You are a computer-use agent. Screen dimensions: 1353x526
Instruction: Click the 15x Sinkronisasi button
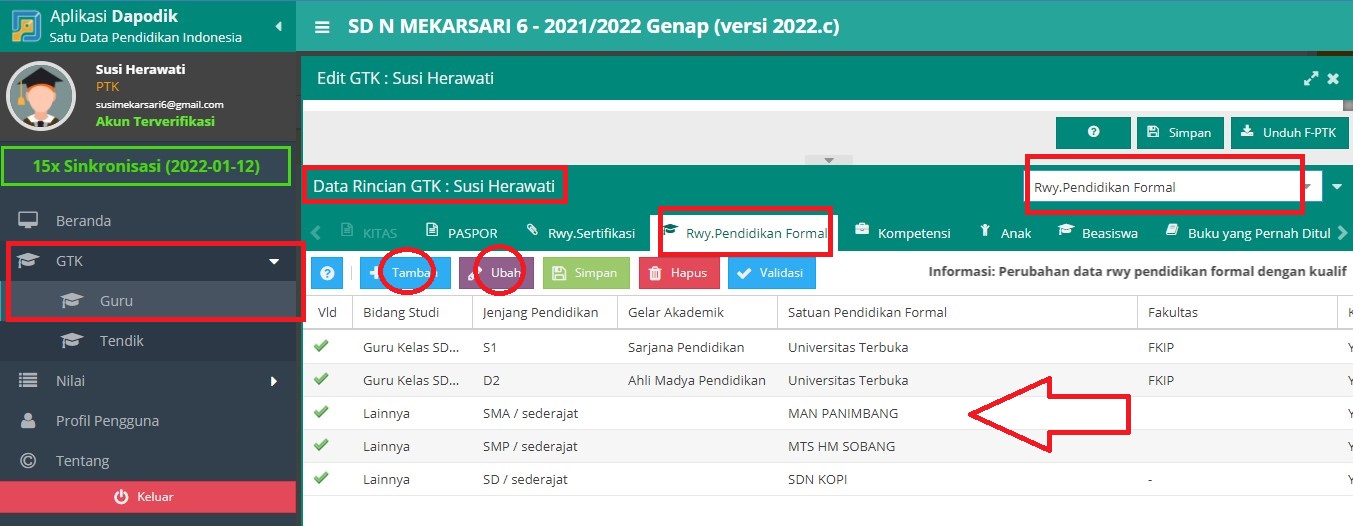pyautogui.click(x=146, y=167)
